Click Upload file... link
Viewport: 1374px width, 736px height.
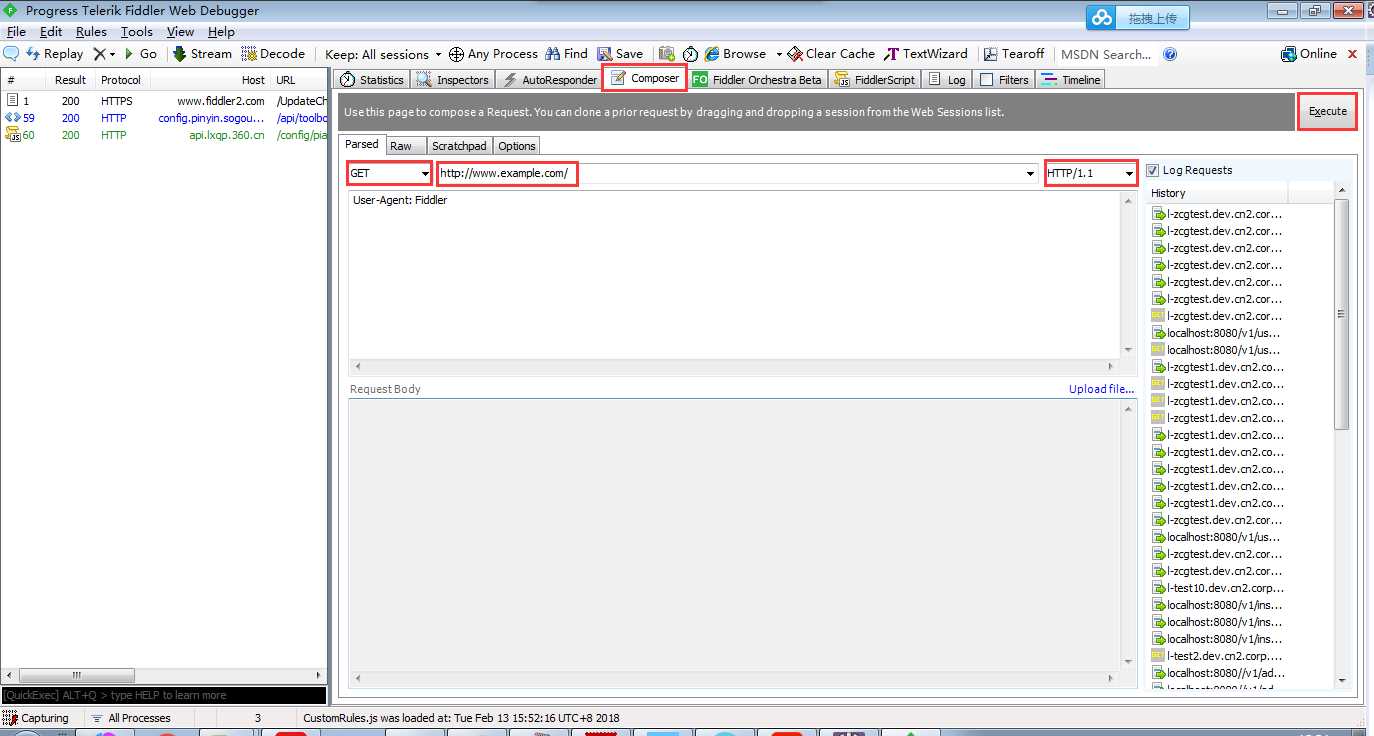click(x=1101, y=389)
